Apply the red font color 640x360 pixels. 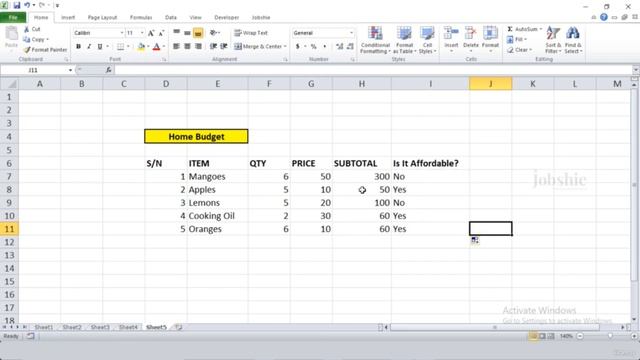[156, 47]
